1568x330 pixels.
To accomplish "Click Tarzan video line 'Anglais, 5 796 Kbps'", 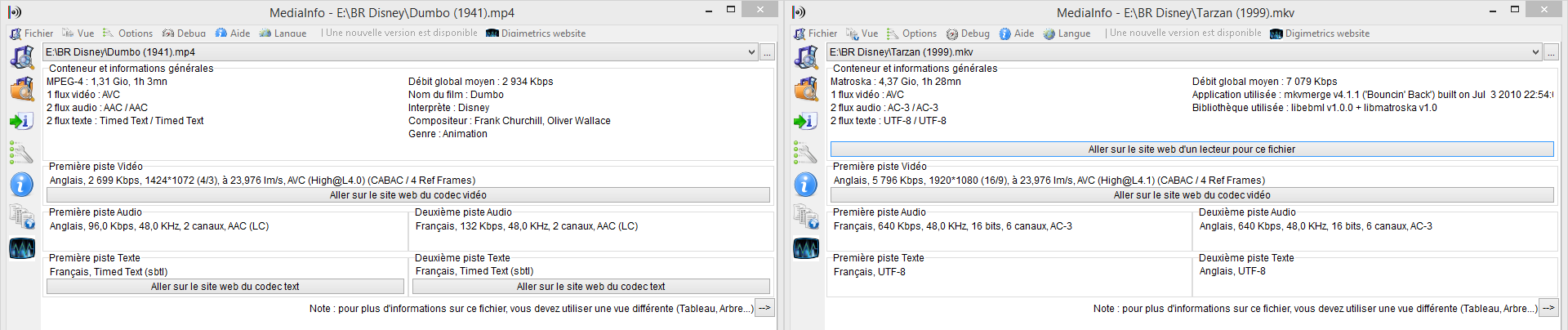I will click(x=1049, y=181).
